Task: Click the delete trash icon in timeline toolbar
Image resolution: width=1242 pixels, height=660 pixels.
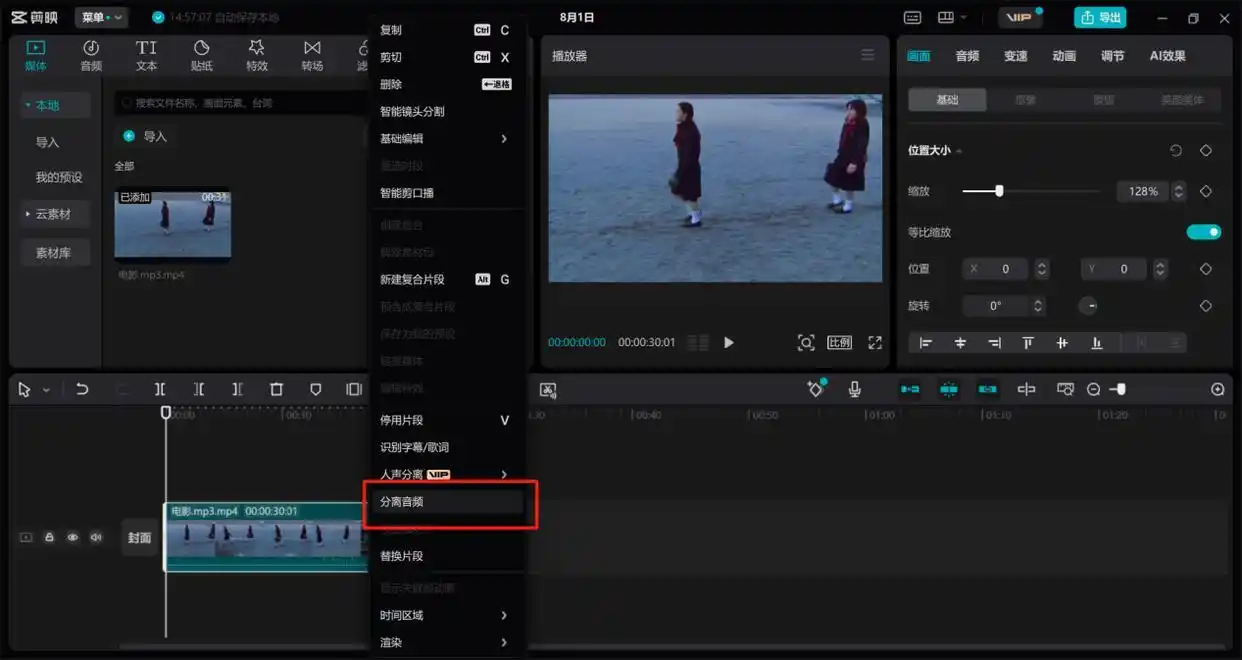Action: click(277, 390)
